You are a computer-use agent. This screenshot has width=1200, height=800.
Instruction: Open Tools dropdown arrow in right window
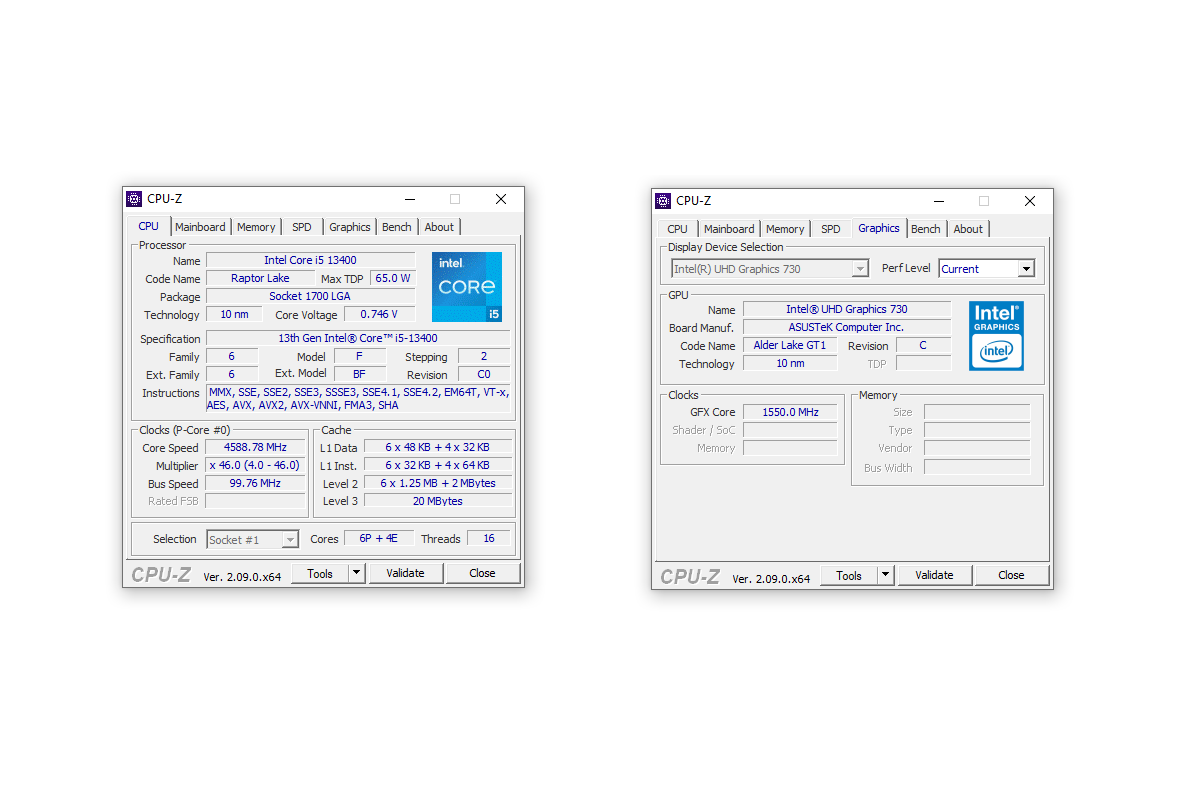886,575
